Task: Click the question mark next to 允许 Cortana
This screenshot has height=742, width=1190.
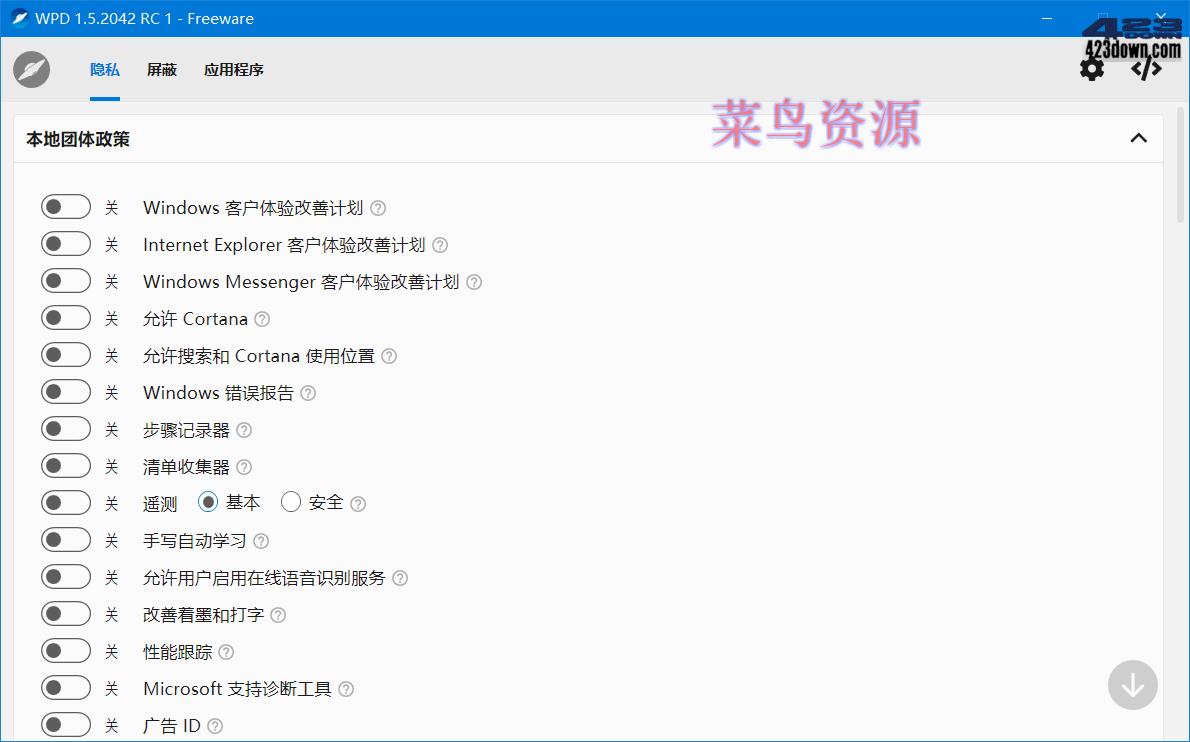Action: pyautogui.click(x=261, y=319)
